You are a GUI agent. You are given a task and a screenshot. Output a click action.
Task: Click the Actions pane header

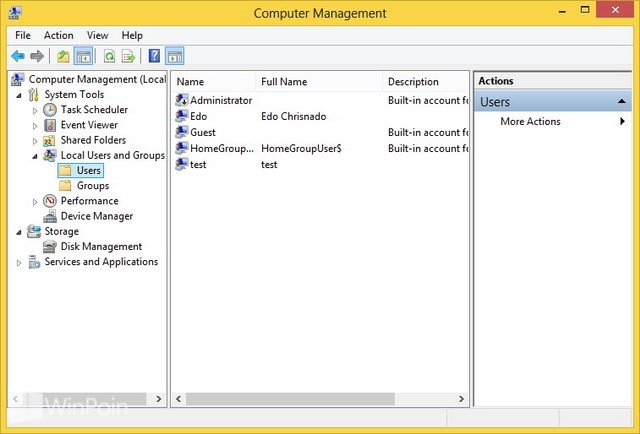(x=553, y=81)
